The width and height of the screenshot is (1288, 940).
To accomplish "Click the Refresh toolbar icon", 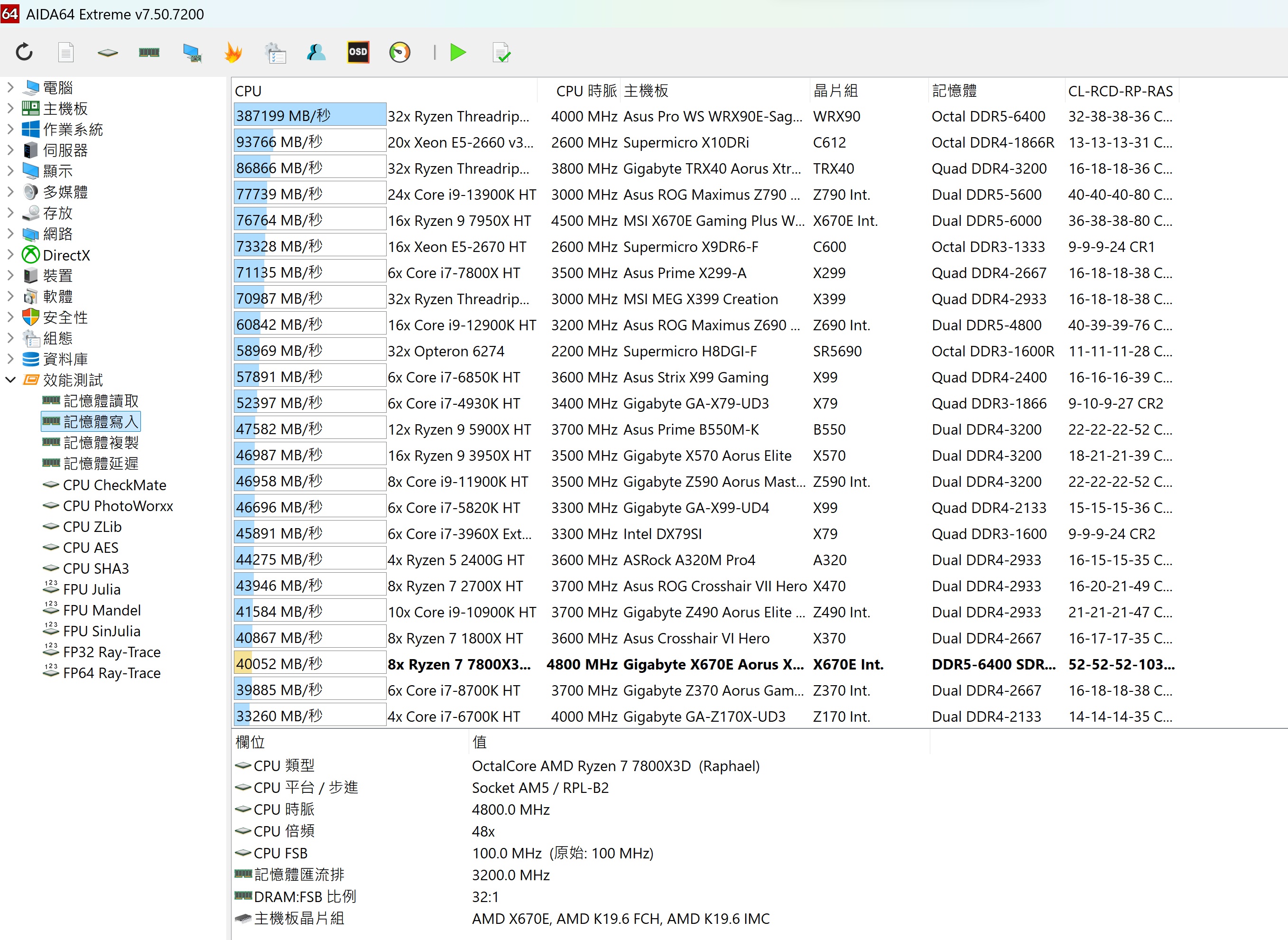I will click(x=24, y=52).
